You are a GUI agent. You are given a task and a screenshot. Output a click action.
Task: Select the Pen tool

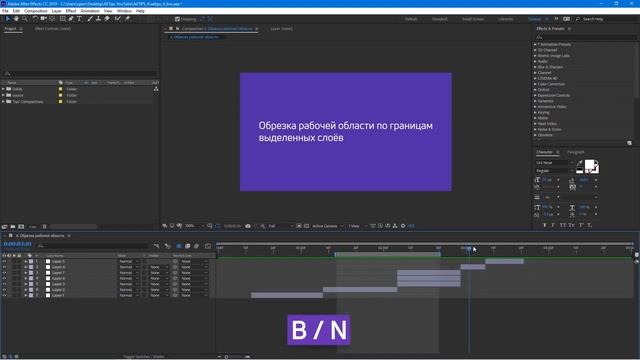pyautogui.click(x=71, y=19)
